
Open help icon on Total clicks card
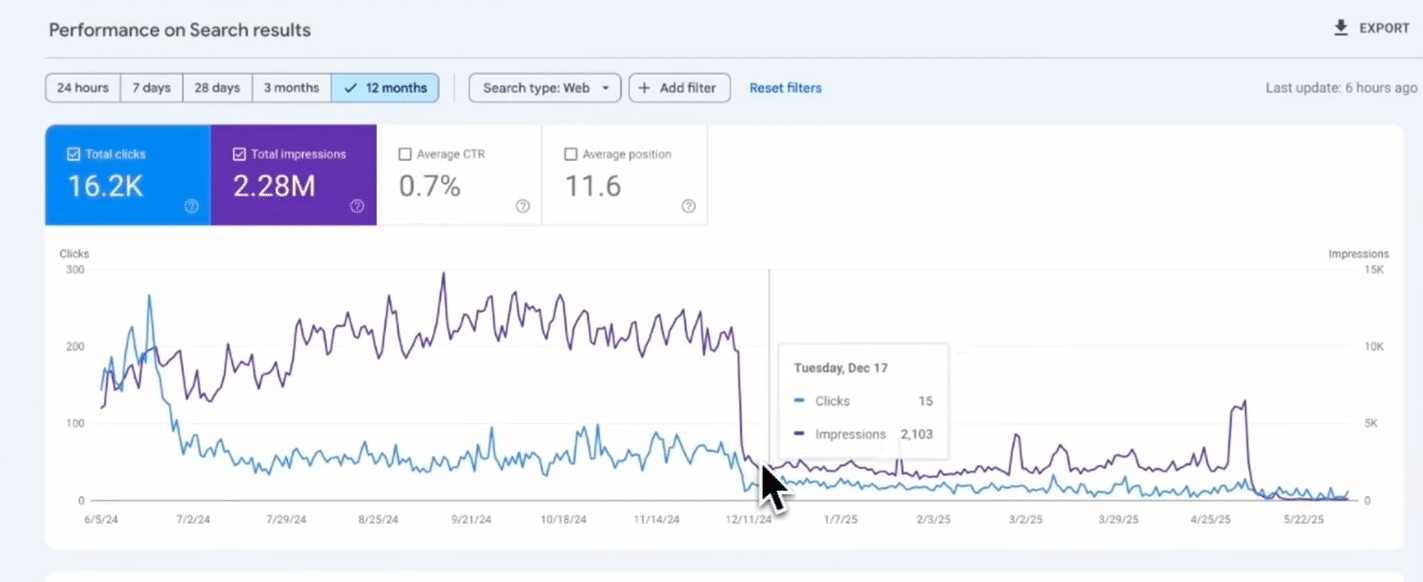coord(191,206)
